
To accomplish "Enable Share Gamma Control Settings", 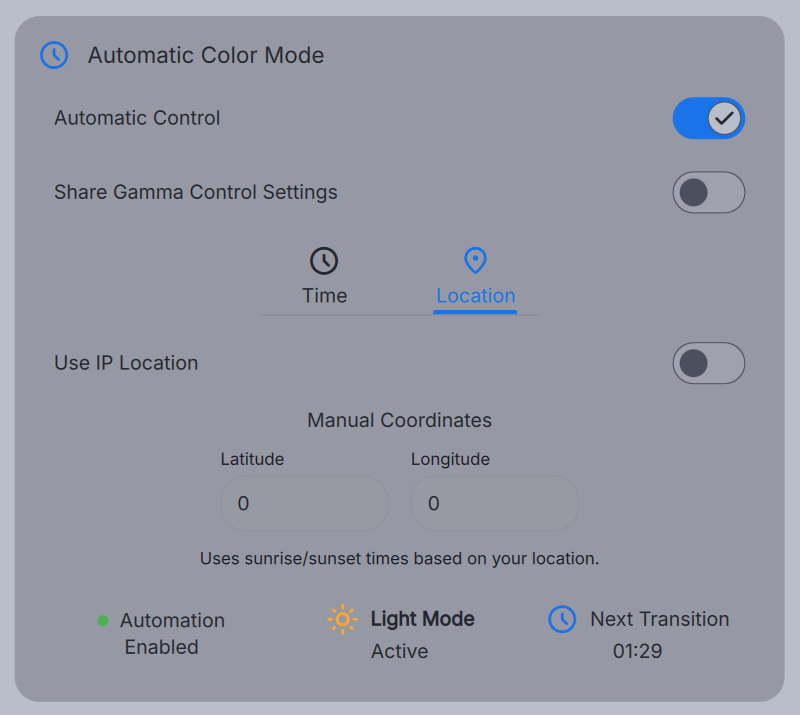I will pos(709,192).
